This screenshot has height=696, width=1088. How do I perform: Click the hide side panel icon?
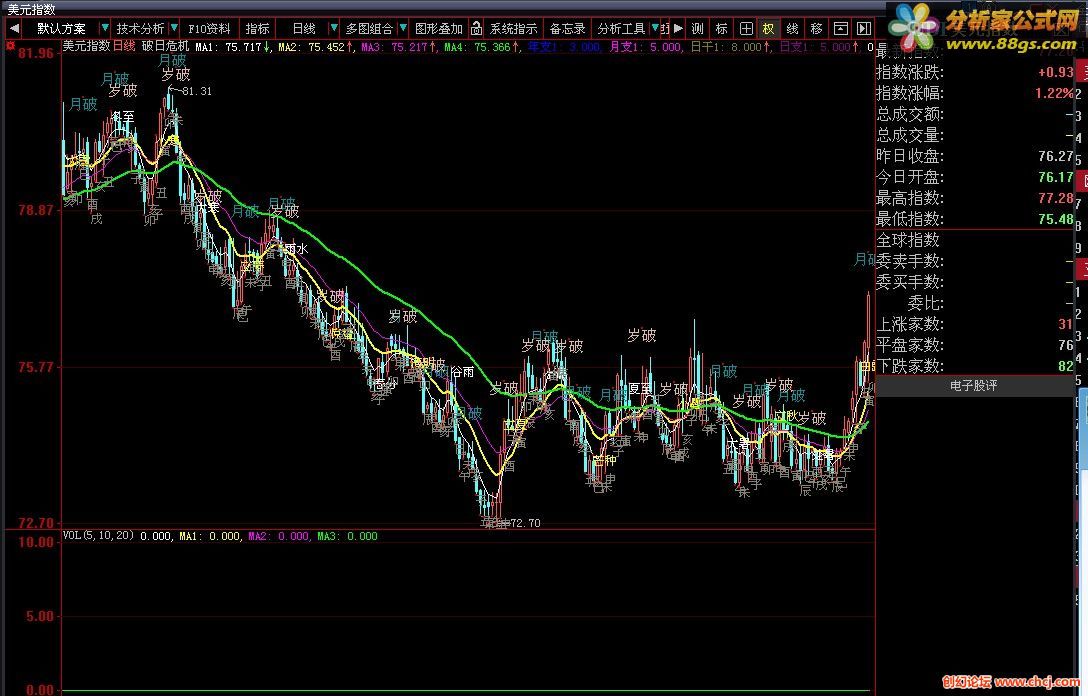tap(864, 28)
